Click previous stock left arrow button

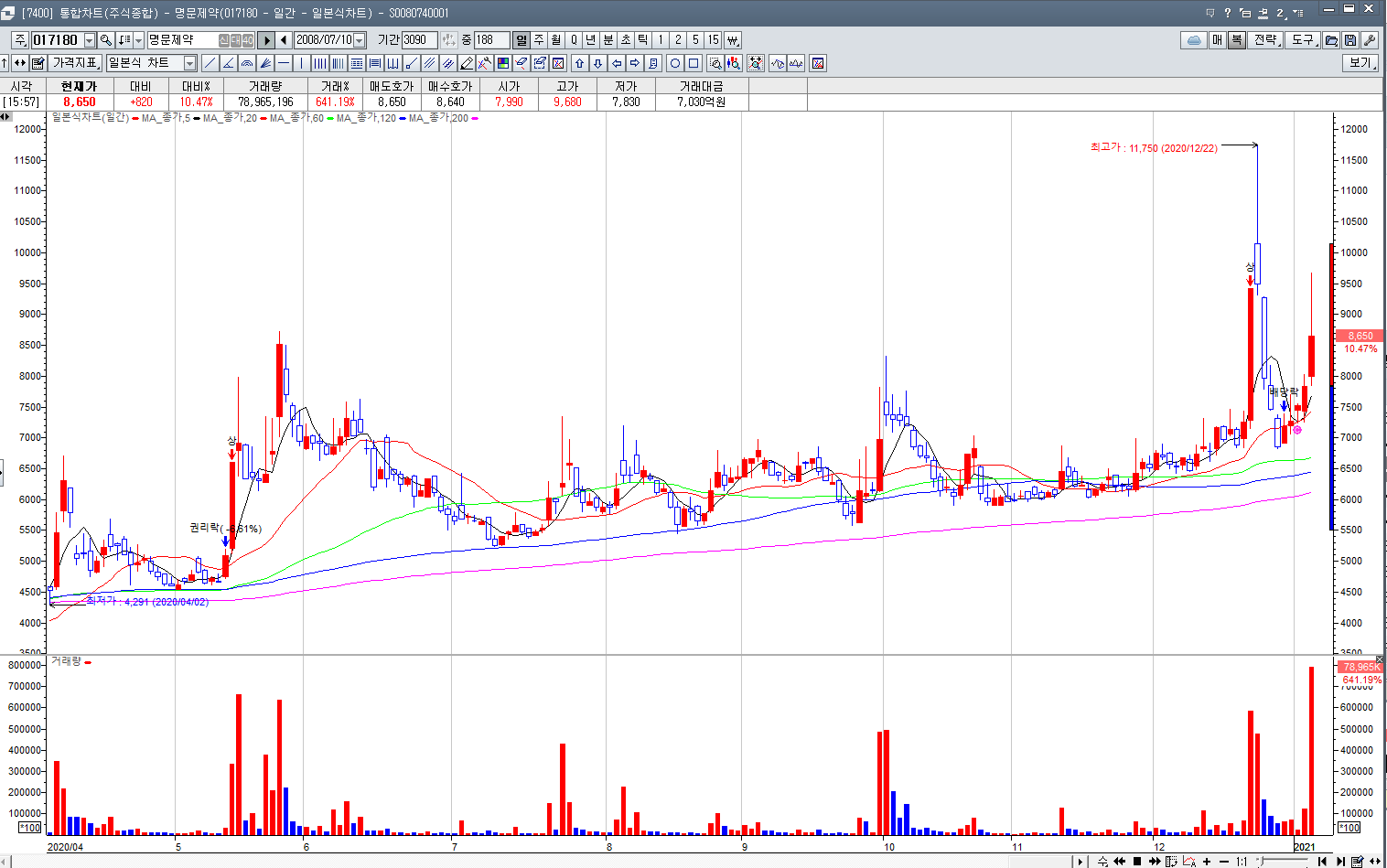[x=284, y=40]
